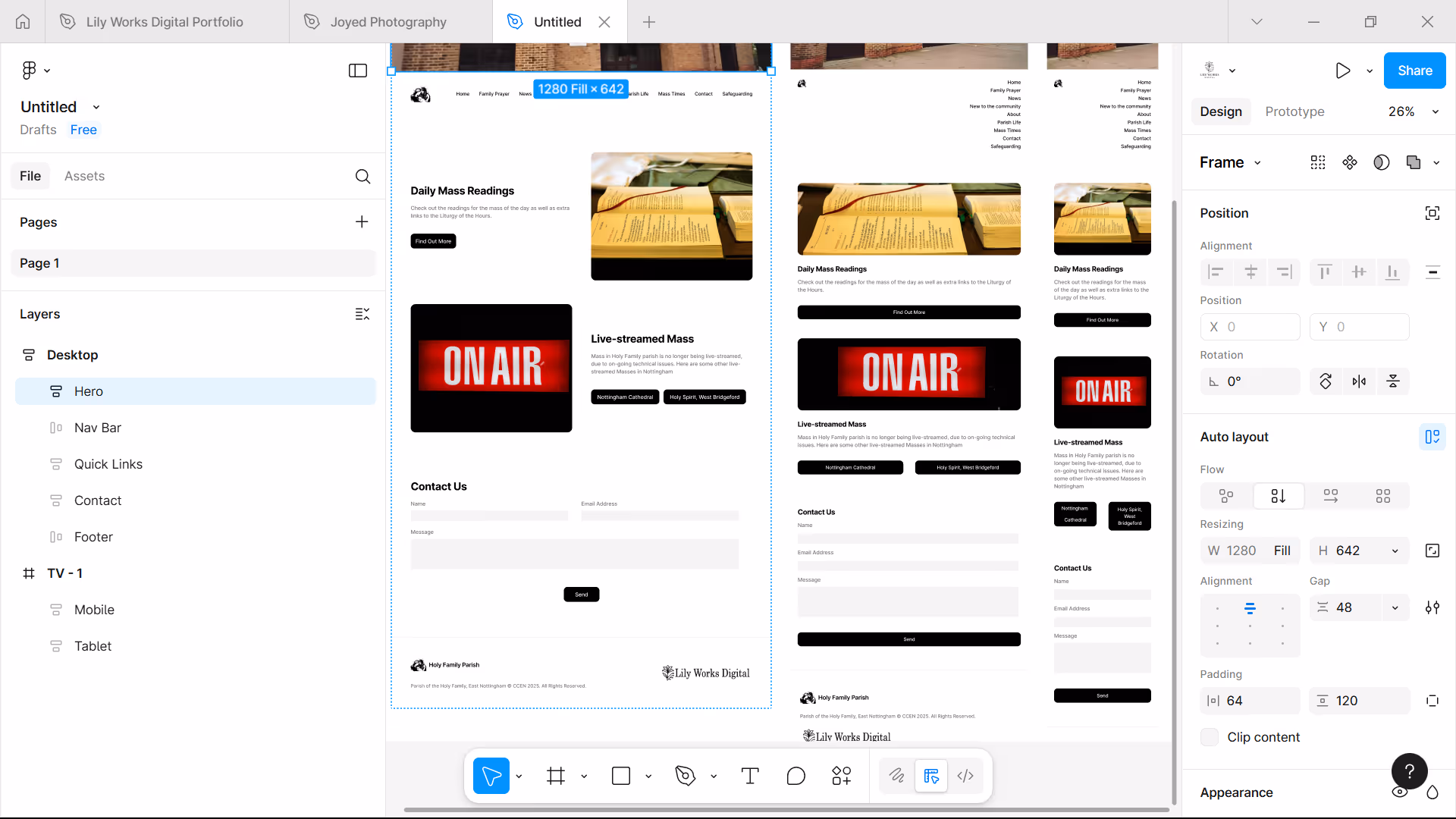Image resolution: width=1456 pixels, height=819 pixels.
Task: Present the prototype with the play button
Action: tap(1343, 71)
